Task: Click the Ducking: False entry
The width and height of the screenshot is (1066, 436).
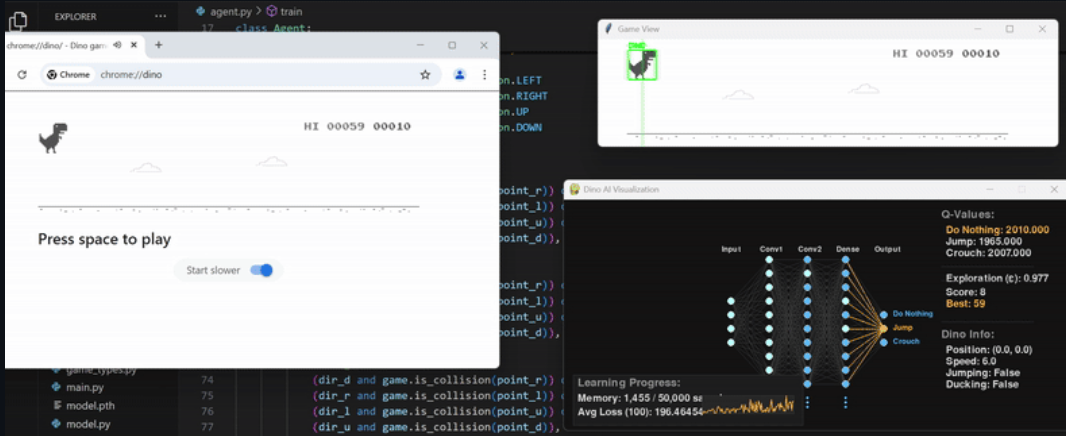Action: click(982, 384)
